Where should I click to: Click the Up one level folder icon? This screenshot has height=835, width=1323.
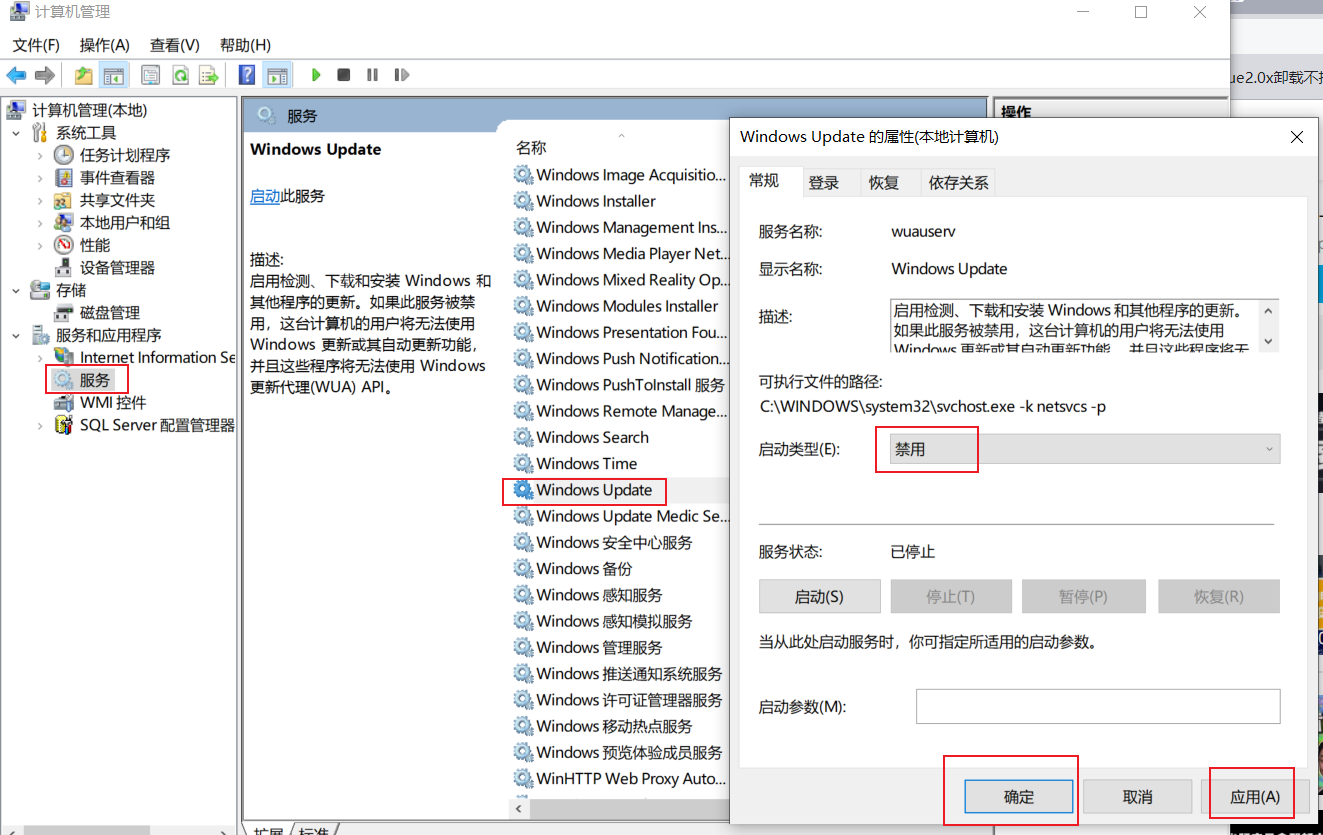click(x=84, y=75)
